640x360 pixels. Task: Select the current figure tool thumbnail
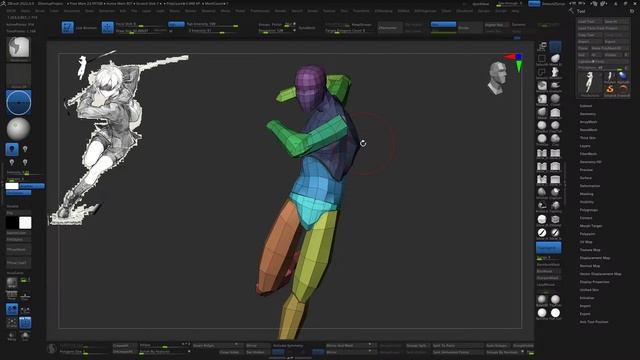point(590,83)
